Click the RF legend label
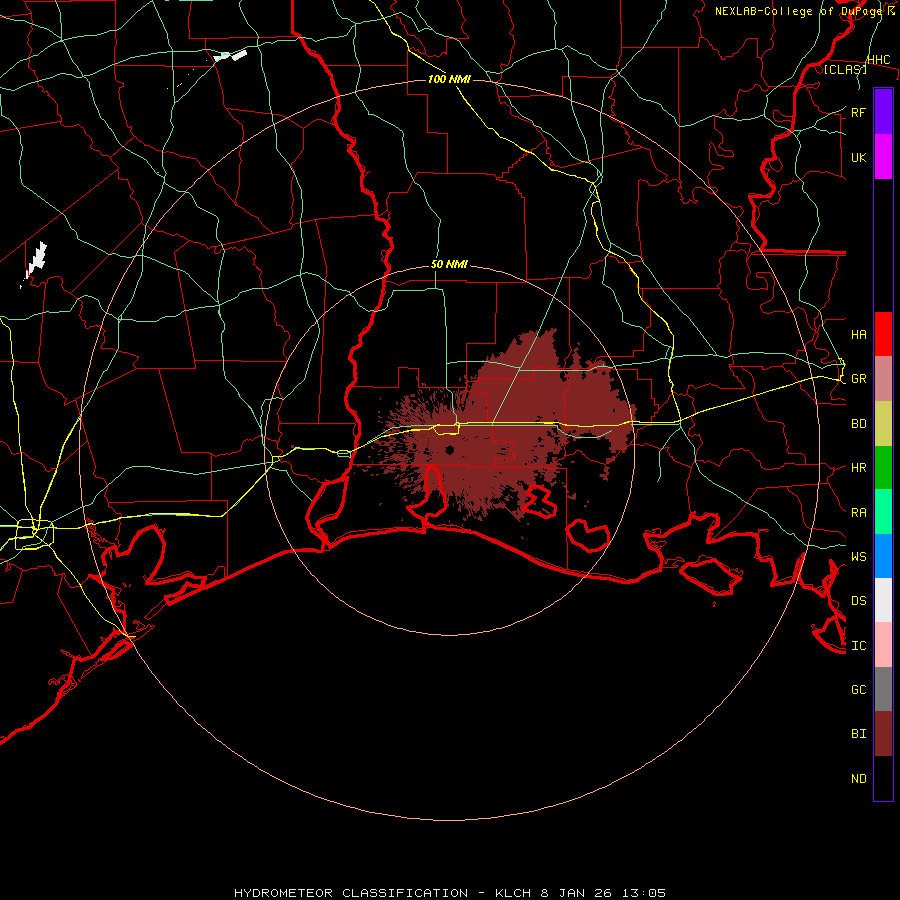Viewport: 900px width, 900px height. 858,112
